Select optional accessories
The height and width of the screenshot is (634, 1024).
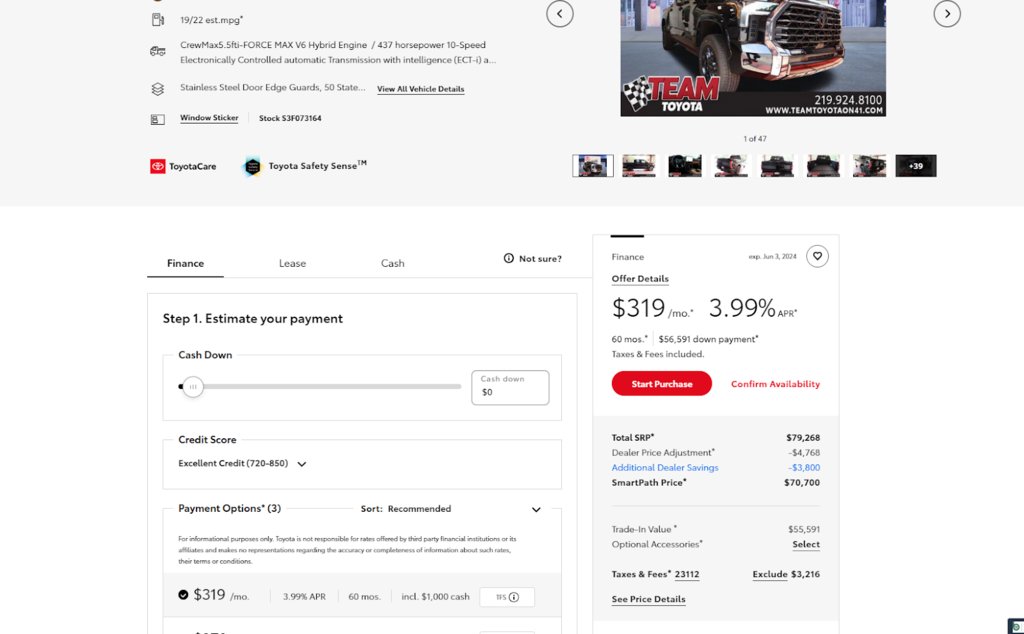click(806, 545)
